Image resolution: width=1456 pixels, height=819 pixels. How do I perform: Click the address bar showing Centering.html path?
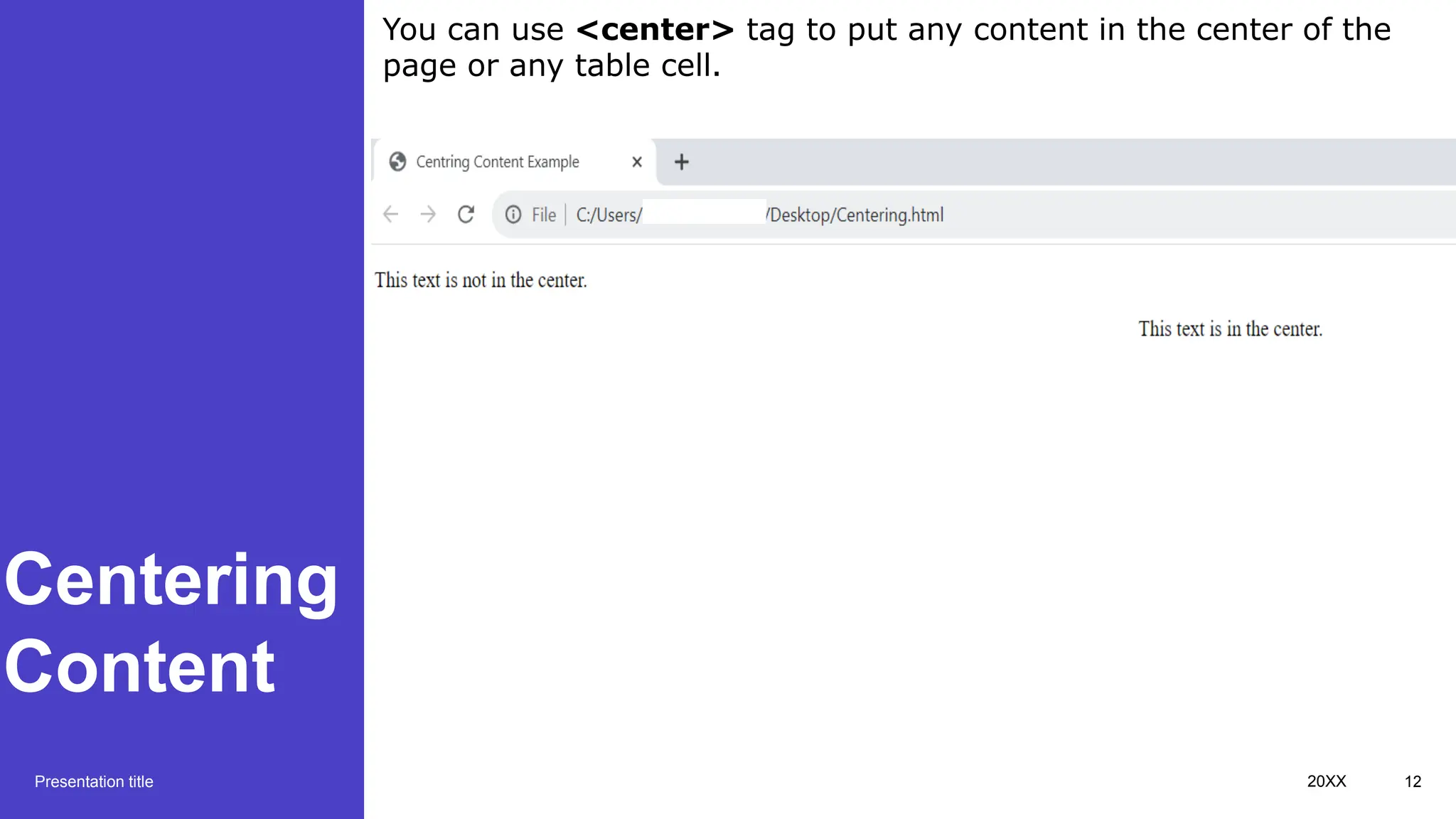click(974, 214)
